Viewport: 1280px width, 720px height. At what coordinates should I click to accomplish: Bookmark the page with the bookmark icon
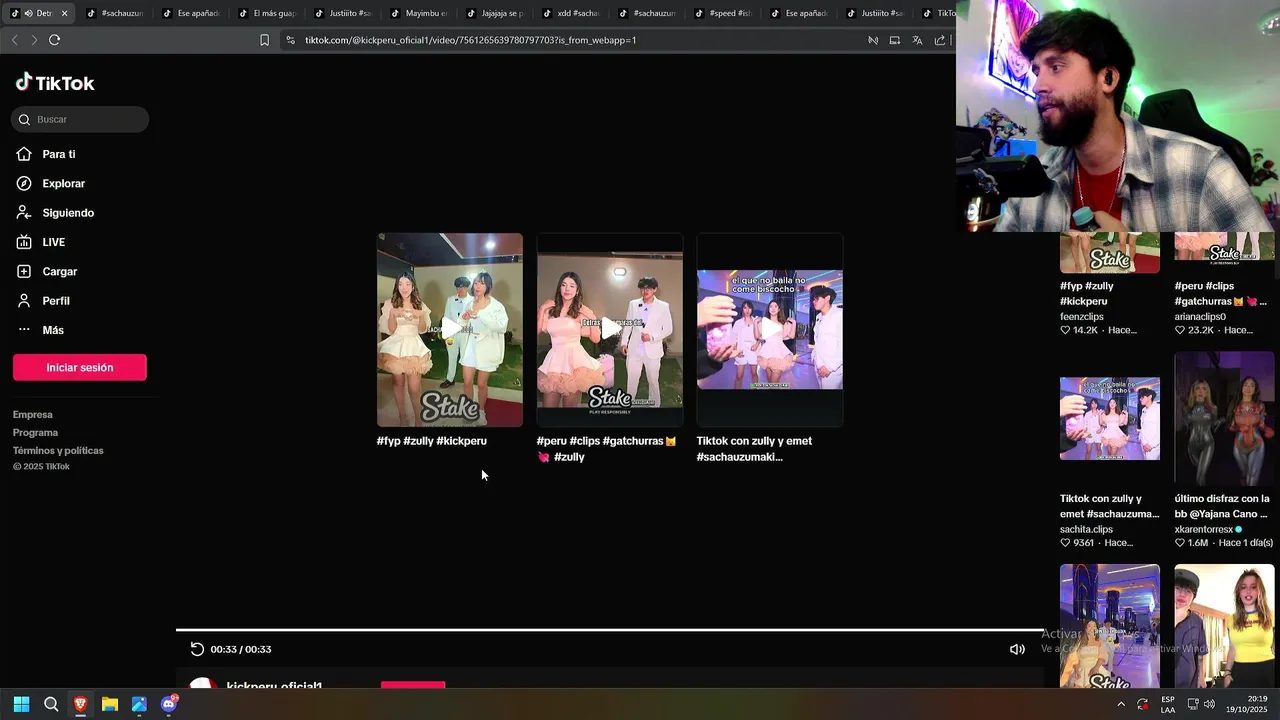click(264, 40)
